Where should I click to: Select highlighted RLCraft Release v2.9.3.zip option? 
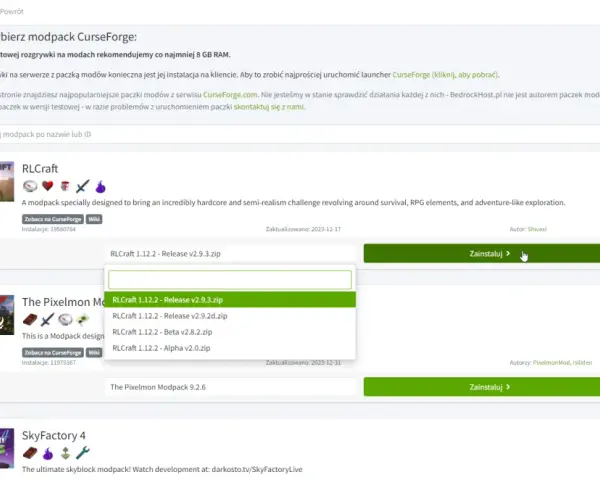[230, 300]
